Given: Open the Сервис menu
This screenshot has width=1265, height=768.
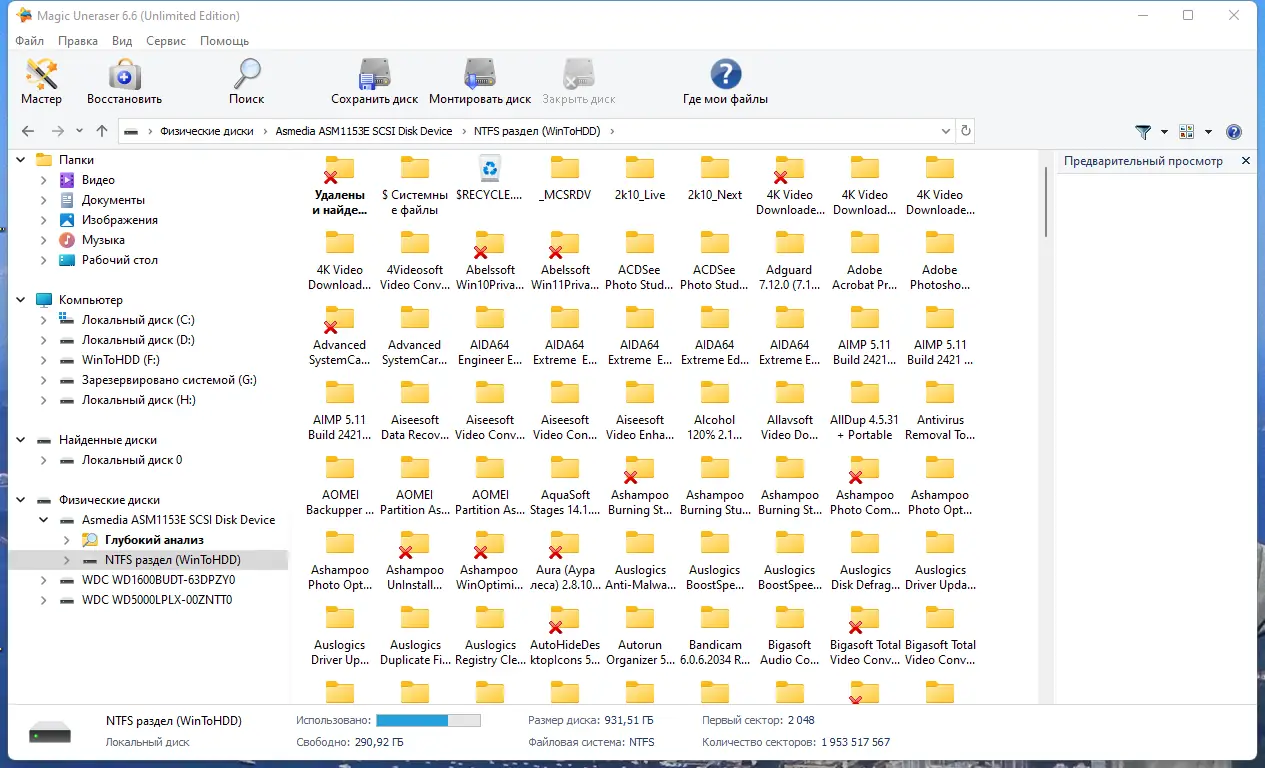Looking at the screenshot, I should point(166,41).
